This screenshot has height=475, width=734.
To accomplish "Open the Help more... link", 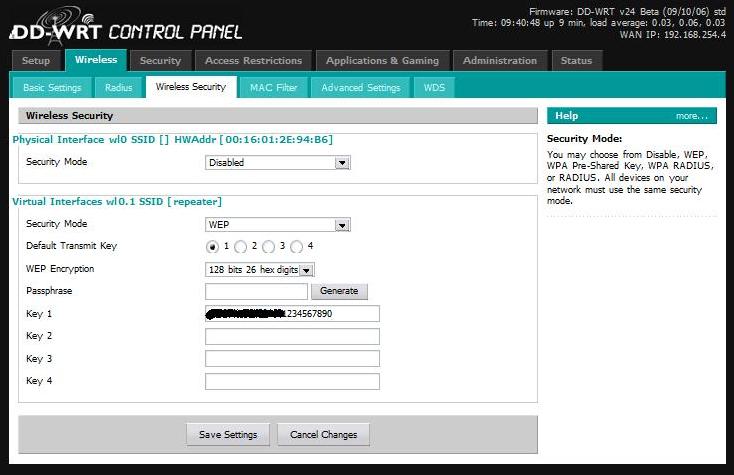I will 691,116.
